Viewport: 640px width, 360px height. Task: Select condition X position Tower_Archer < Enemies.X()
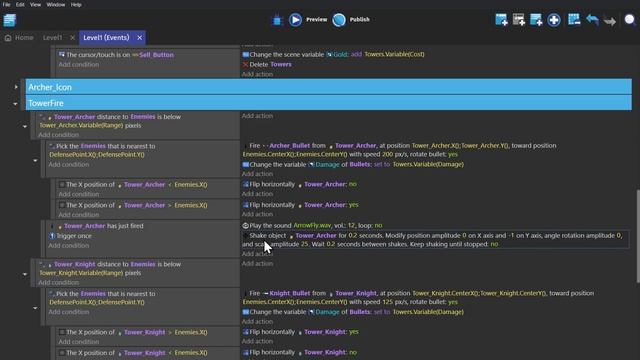click(x=133, y=184)
